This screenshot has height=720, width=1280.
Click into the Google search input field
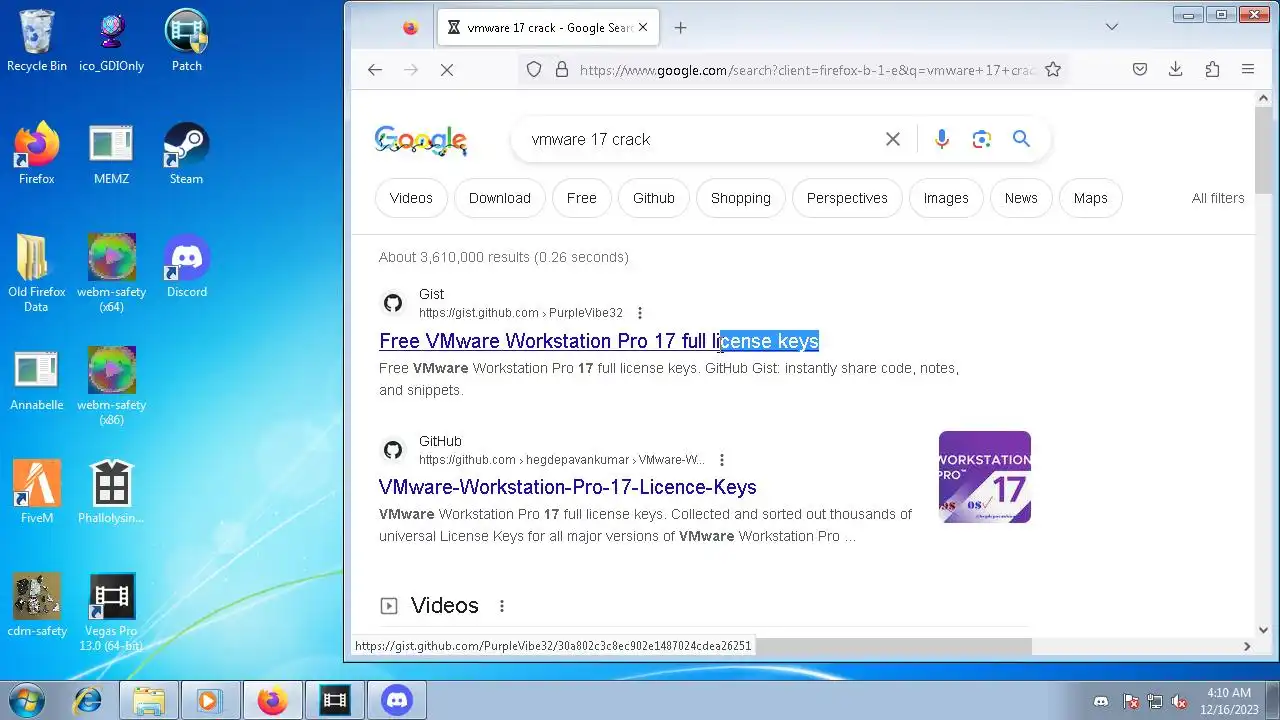point(700,139)
